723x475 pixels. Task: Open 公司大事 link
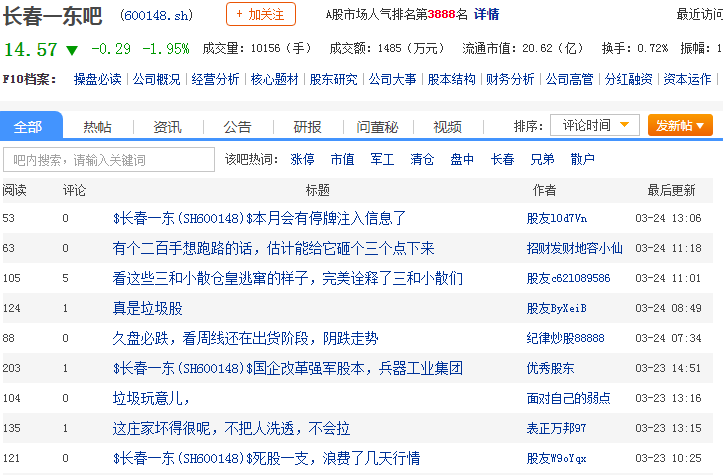click(x=392, y=79)
